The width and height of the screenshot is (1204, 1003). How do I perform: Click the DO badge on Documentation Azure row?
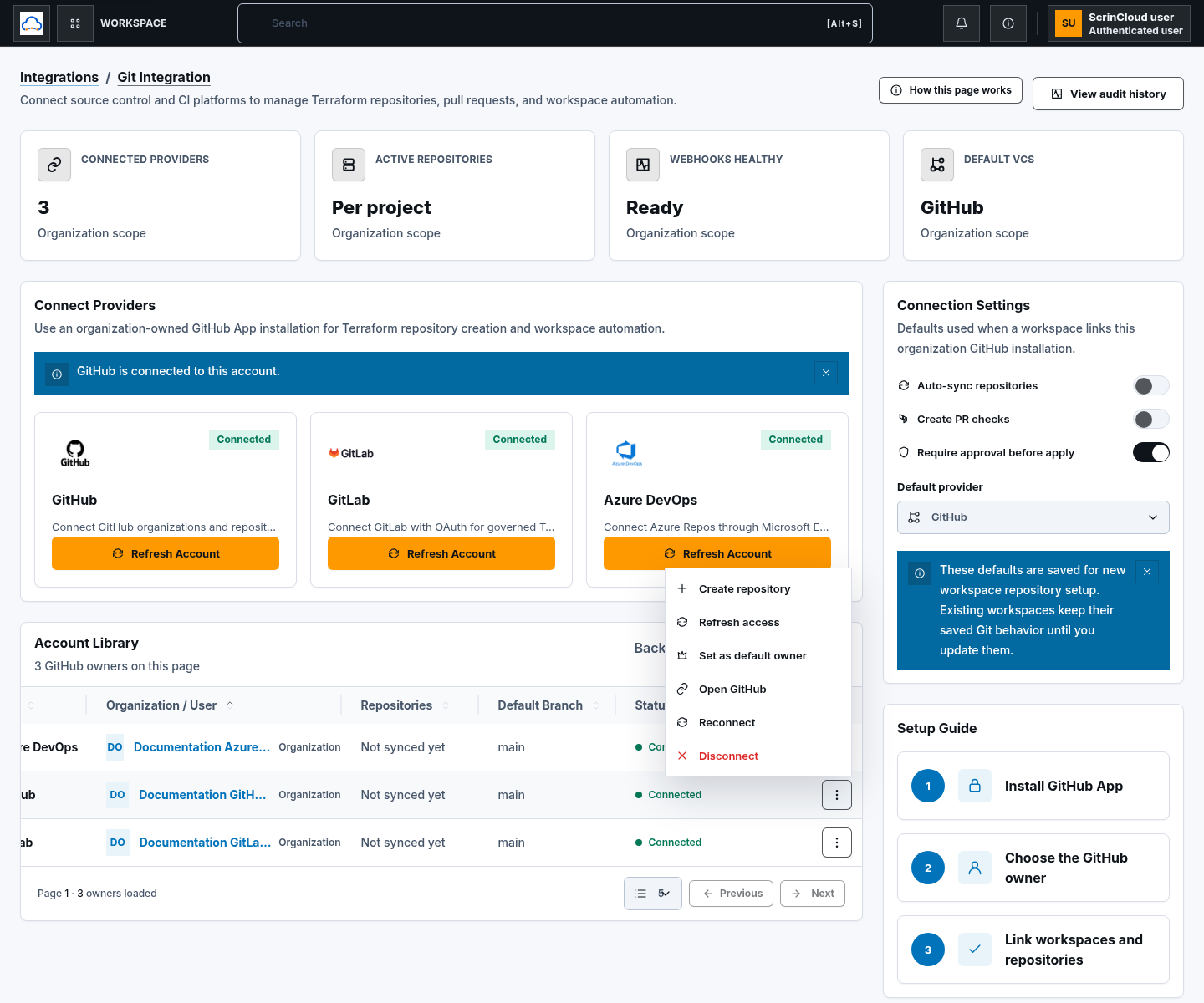[x=115, y=747]
